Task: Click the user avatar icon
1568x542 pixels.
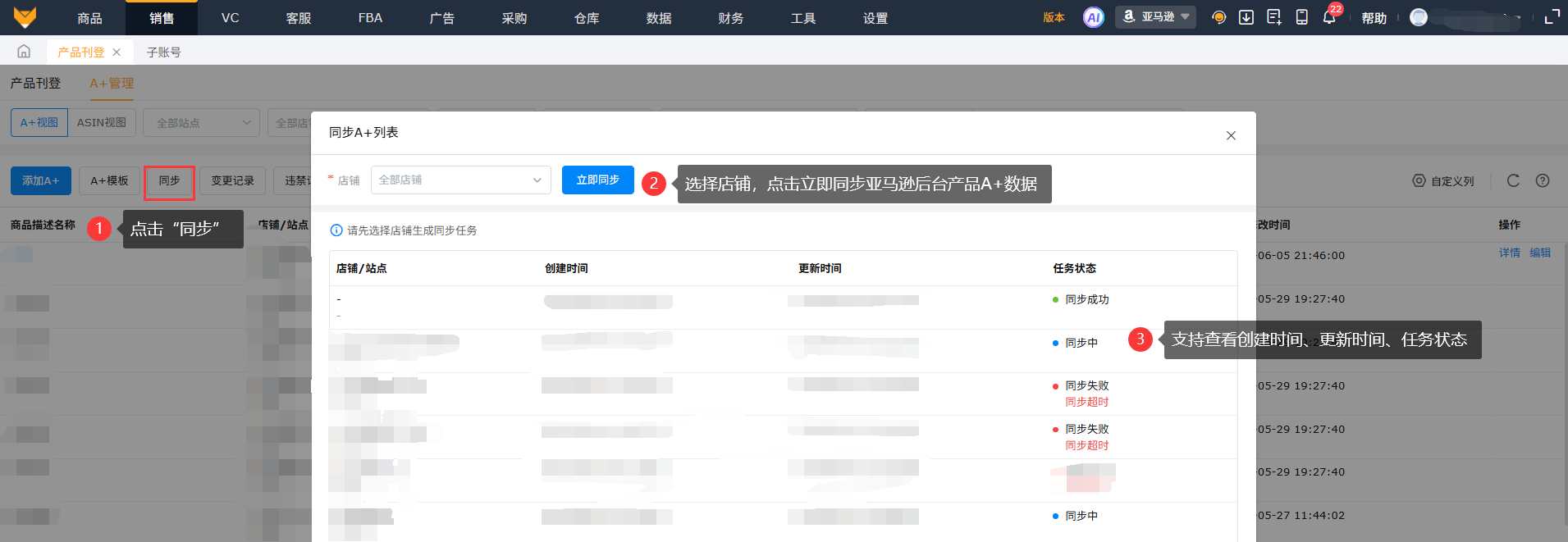Action: click(x=1419, y=17)
